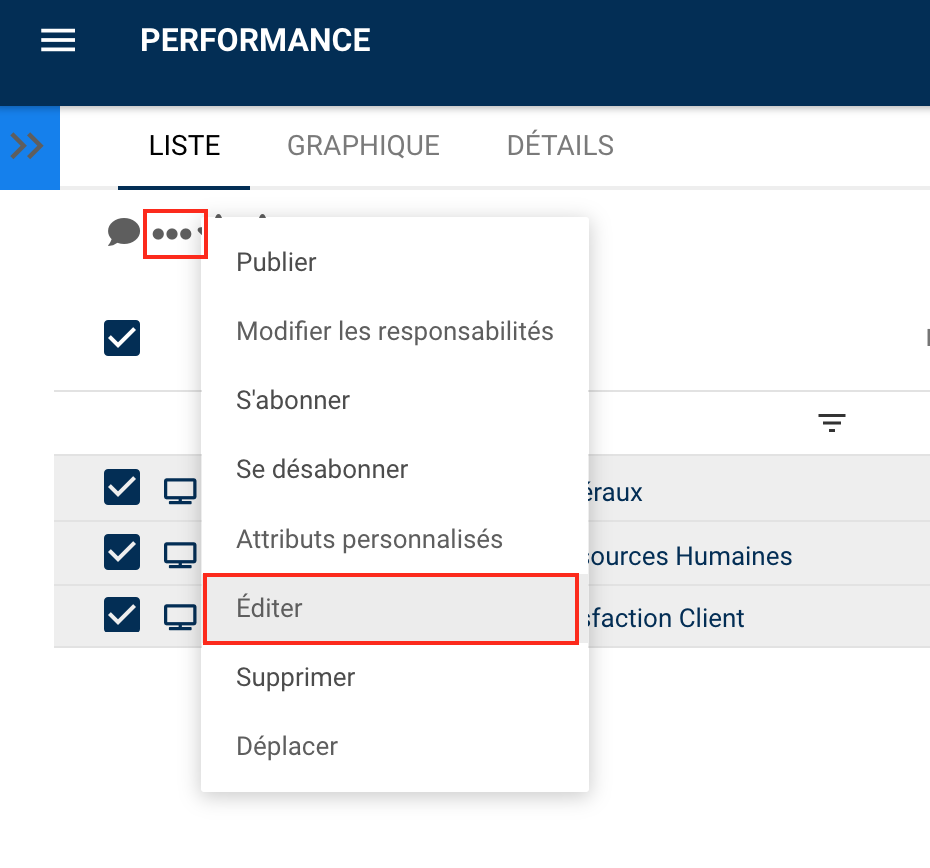Select Publier in the dropdown menu
Viewport: 930px width, 868px height.
pyautogui.click(x=276, y=263)
